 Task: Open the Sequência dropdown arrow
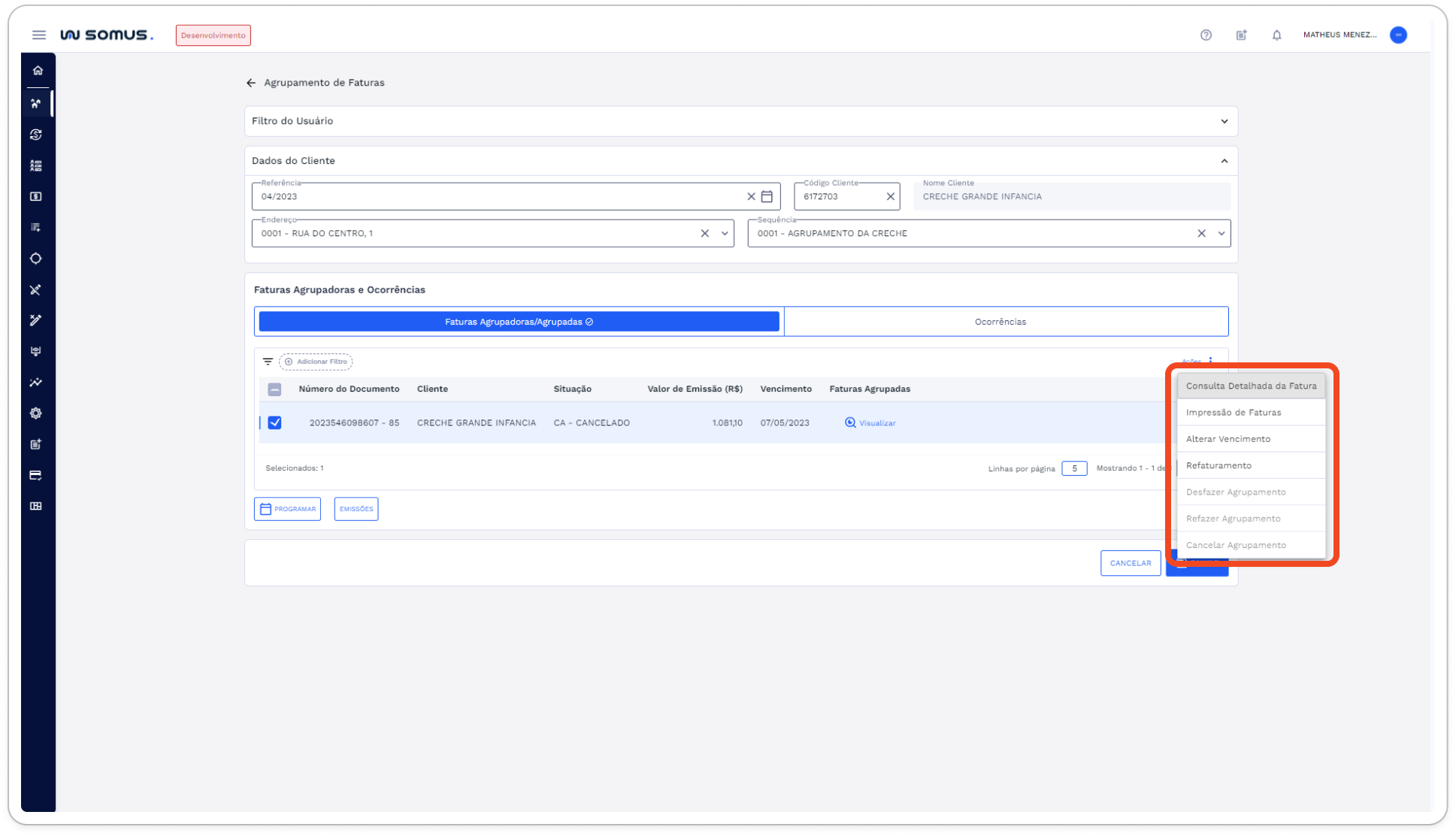pos(1221,233)
